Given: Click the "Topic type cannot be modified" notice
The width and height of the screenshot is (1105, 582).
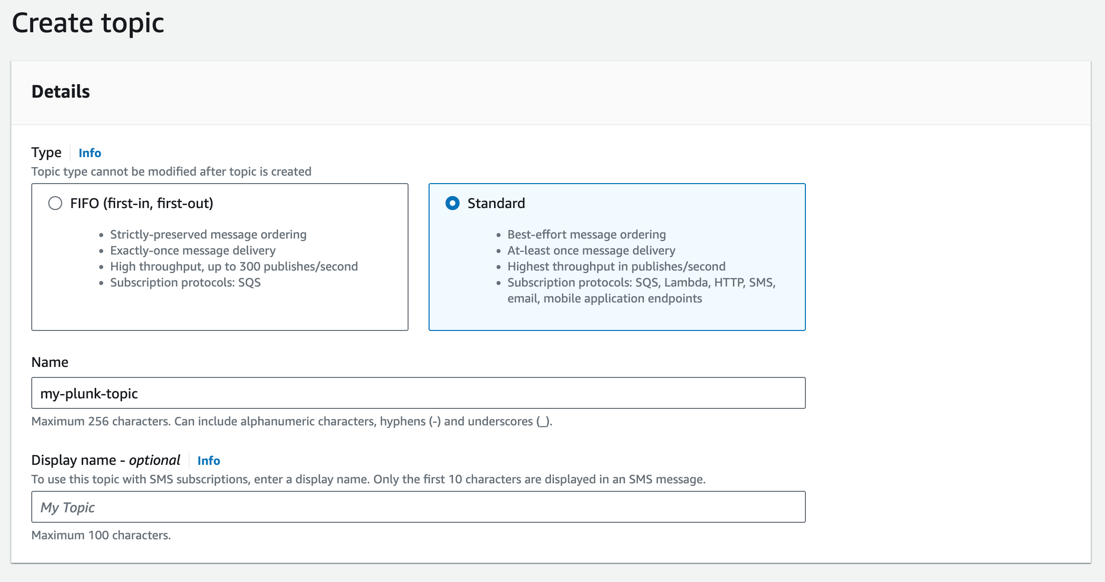Looking at the screenshot, I should point(171,172).
